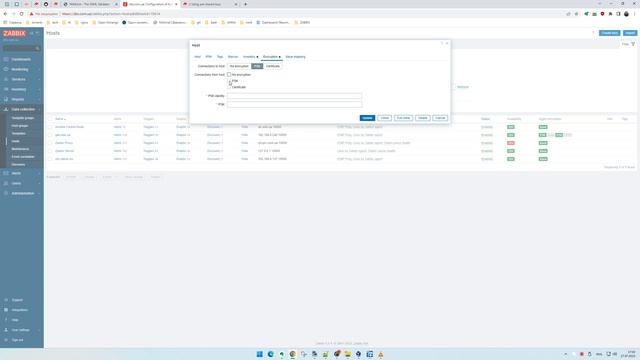640x360 pixels.
Task: Click the Full clone button
Action: 403,118
